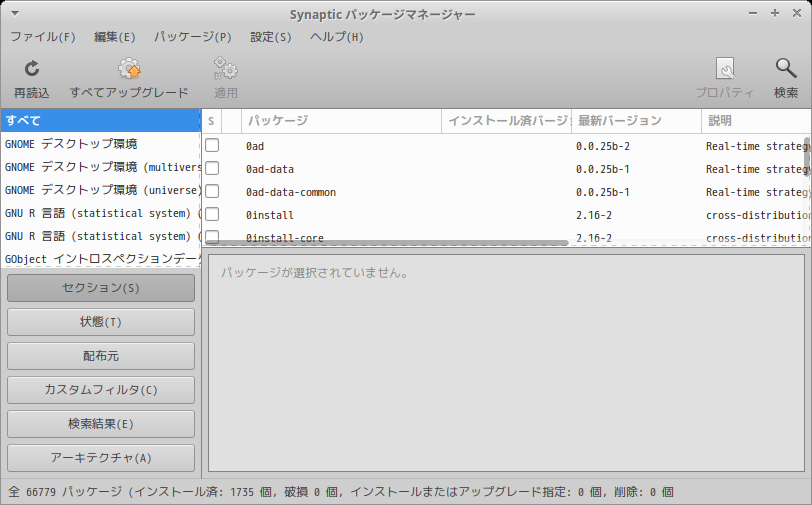Click the 0ad Real-time strategy description
The image size is (812, 505).
pos(758,147)
